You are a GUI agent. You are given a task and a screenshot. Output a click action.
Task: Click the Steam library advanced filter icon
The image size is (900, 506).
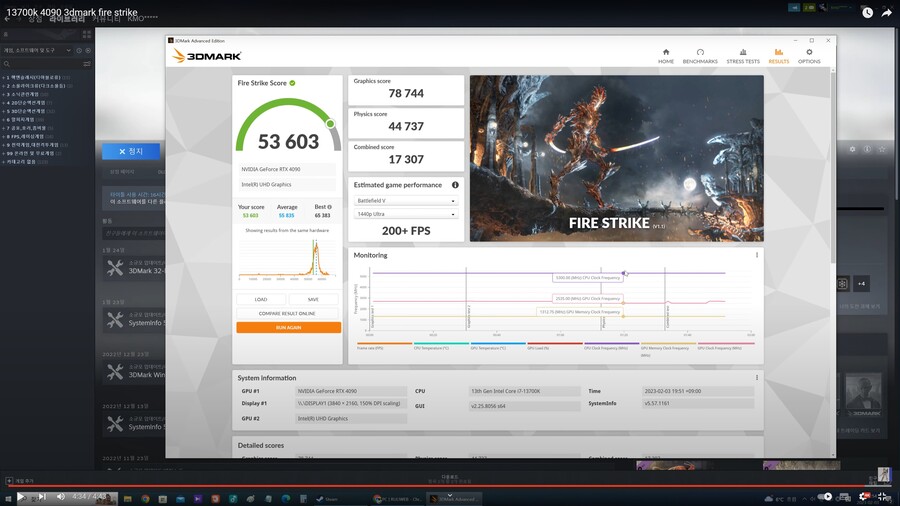click(x=87, y=64)
